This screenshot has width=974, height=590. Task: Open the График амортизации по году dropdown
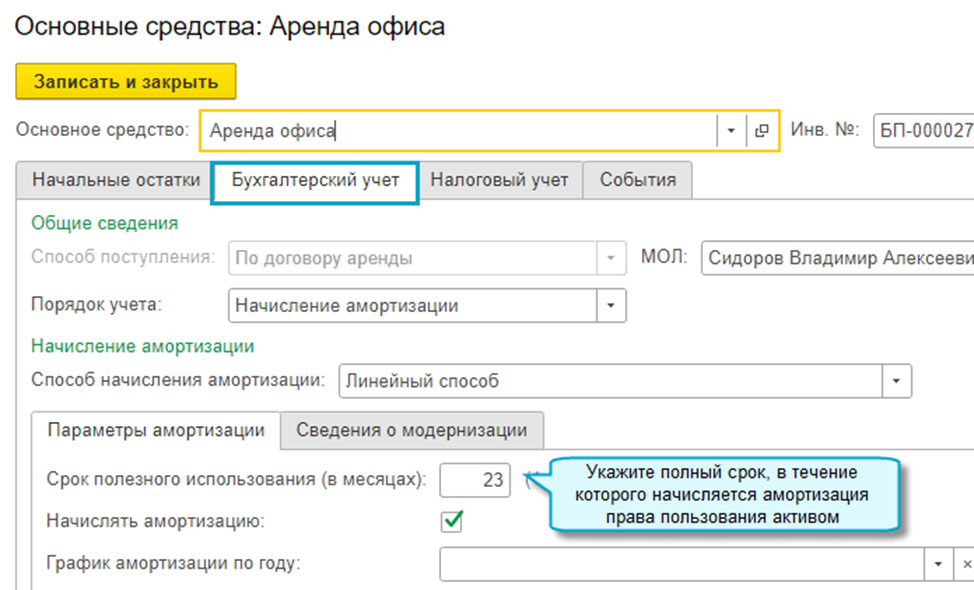click(x=937, y=563)
